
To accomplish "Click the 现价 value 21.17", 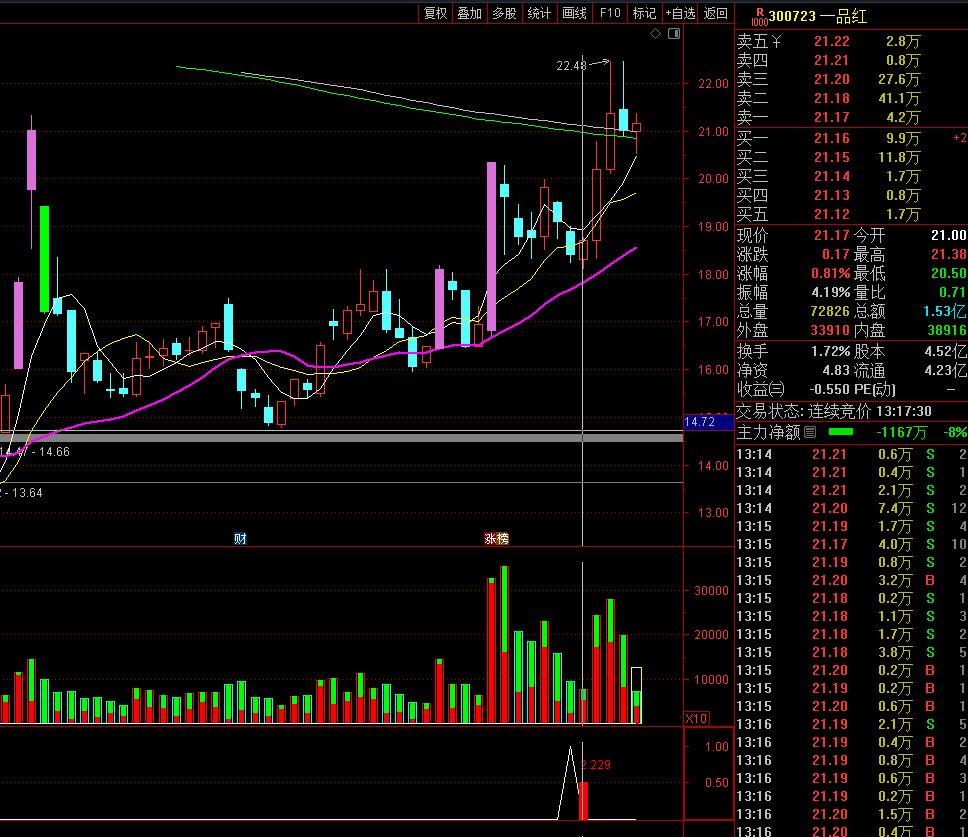I will pyautogui.click(x=832, y=235).
